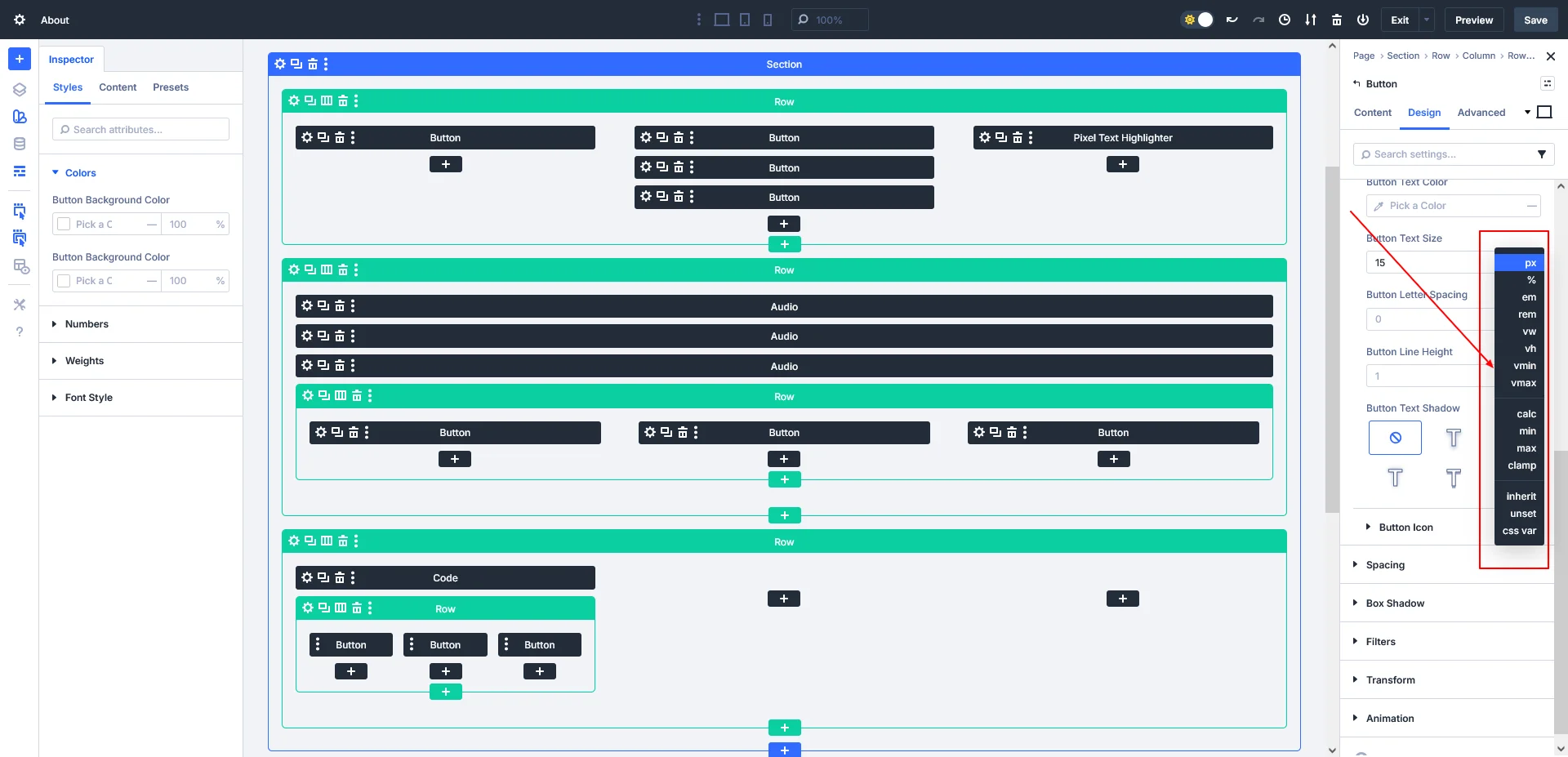Switch to the Advanced tab
This screenshot has width=1568, height=757.
coord(1481,113)
